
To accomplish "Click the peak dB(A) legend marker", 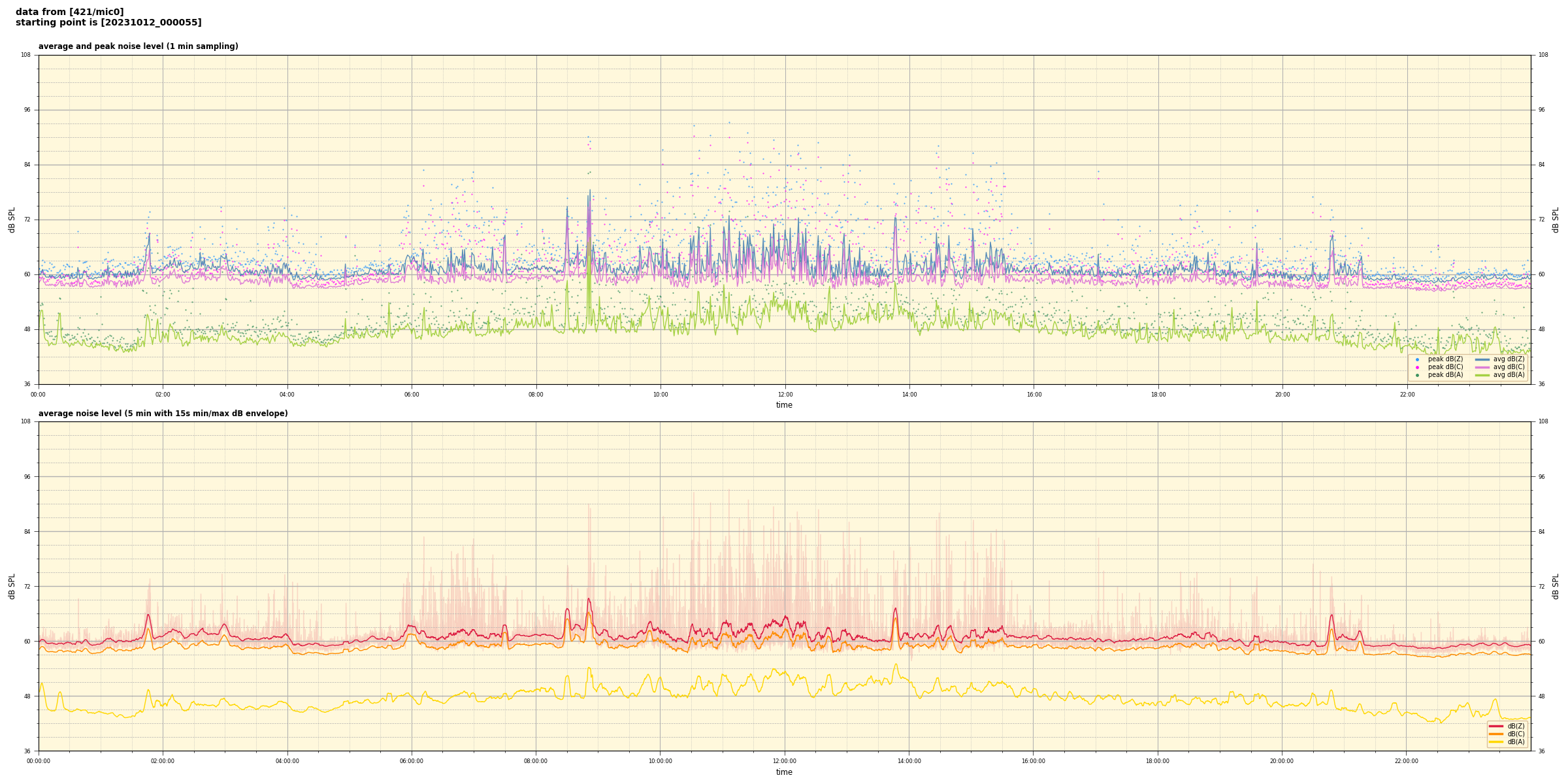I will 1417,375.
